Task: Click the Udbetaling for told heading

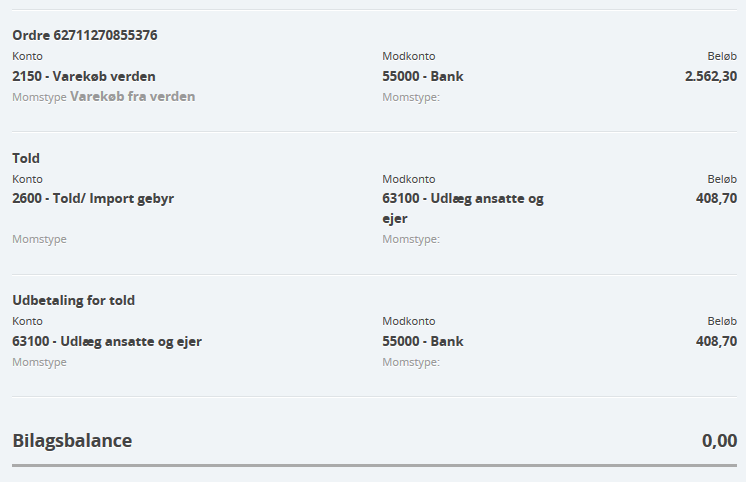Action: coord(73,300)
